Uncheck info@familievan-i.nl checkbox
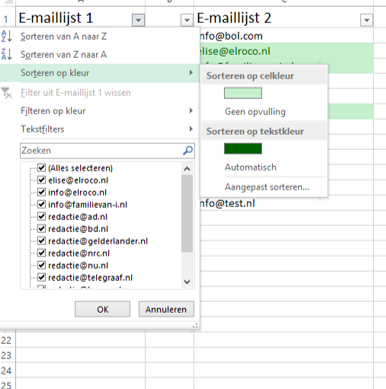The image size is (386, 389). coord(41,204)
